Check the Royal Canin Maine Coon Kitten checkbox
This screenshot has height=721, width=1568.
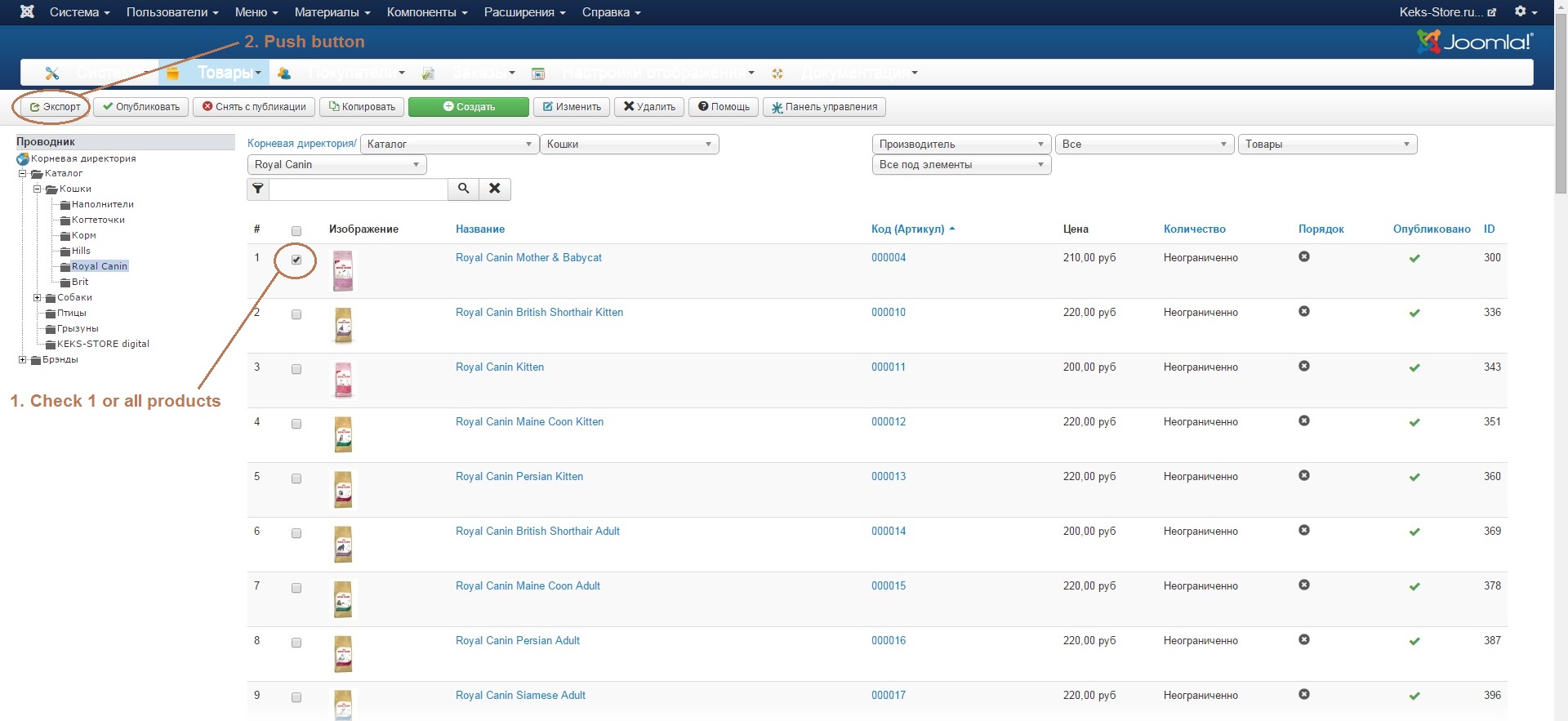296,424
